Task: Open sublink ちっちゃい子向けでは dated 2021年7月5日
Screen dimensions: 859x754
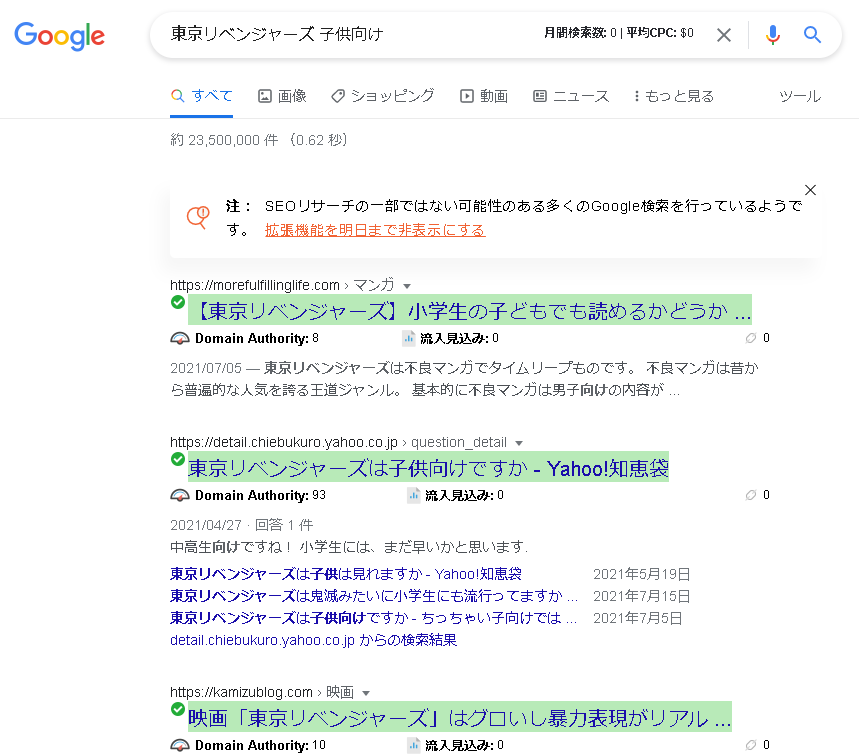Action: [373, 618]
